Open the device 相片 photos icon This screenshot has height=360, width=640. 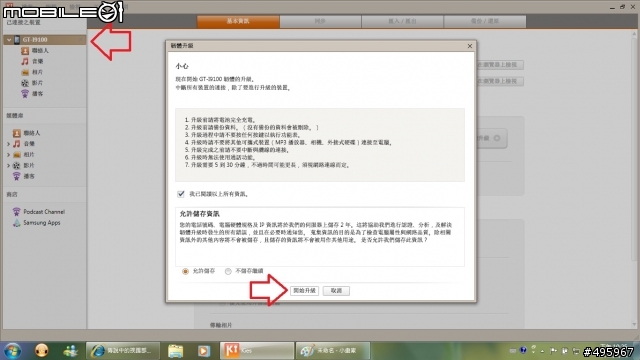[x=25, y=72]
